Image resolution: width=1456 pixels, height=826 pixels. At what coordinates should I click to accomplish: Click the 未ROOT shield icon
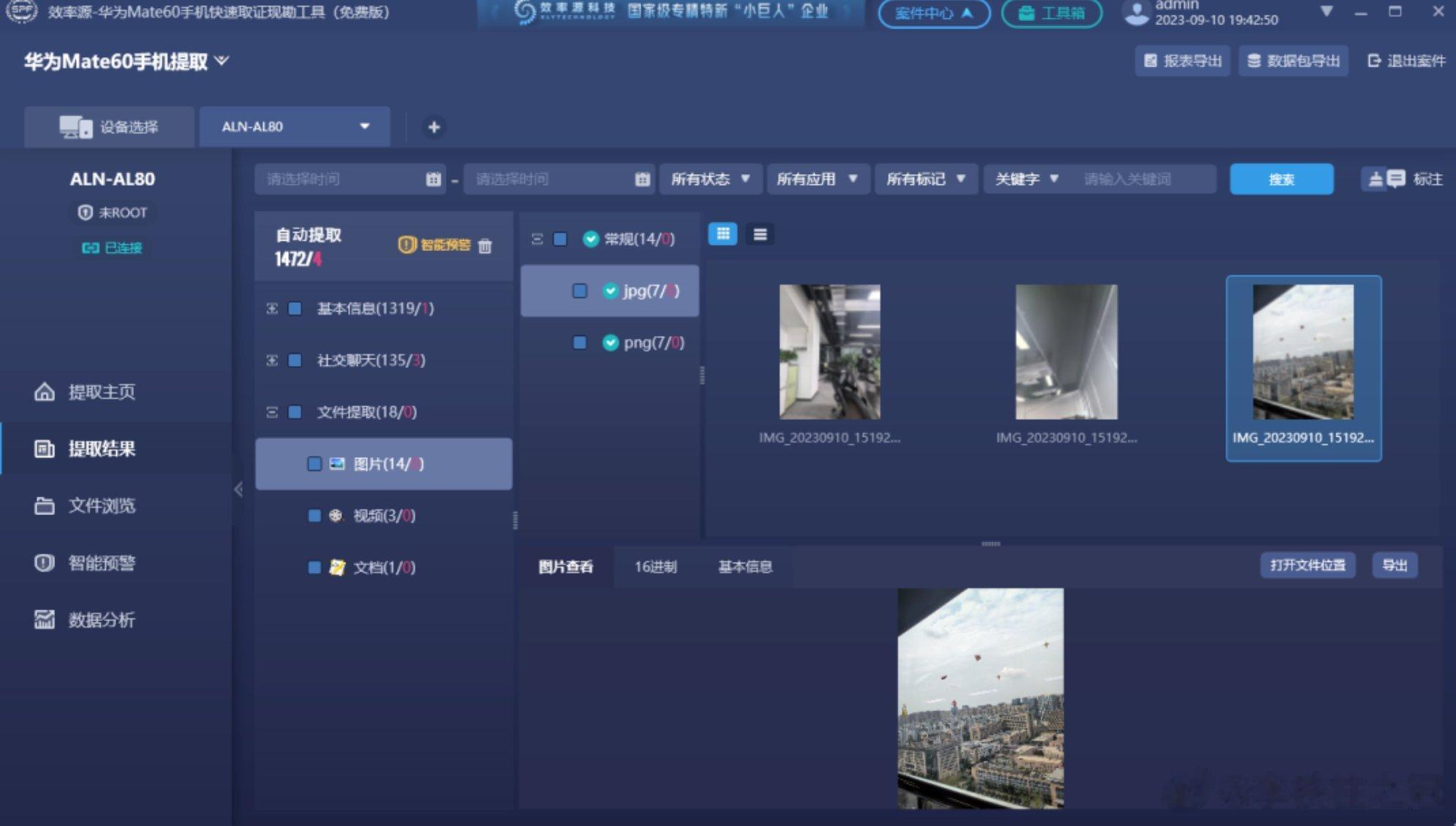click(x=85, y=213)
